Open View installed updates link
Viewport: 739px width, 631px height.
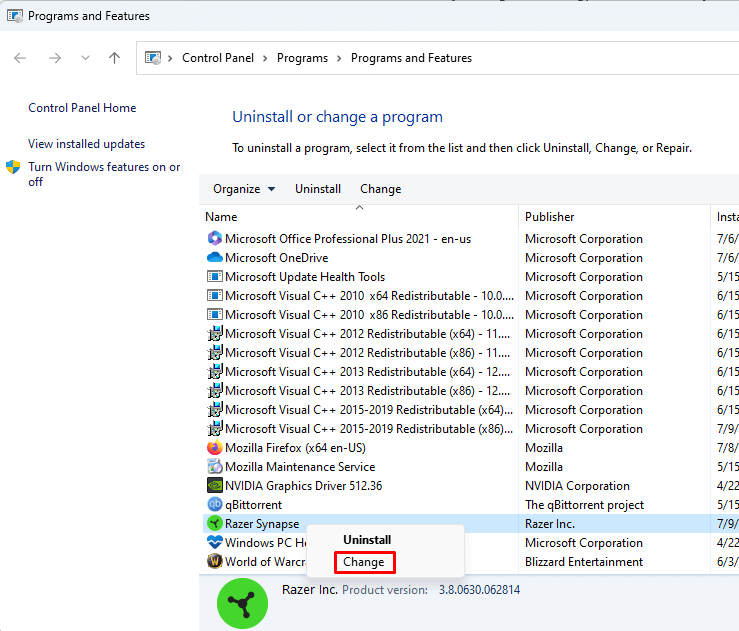87,144
